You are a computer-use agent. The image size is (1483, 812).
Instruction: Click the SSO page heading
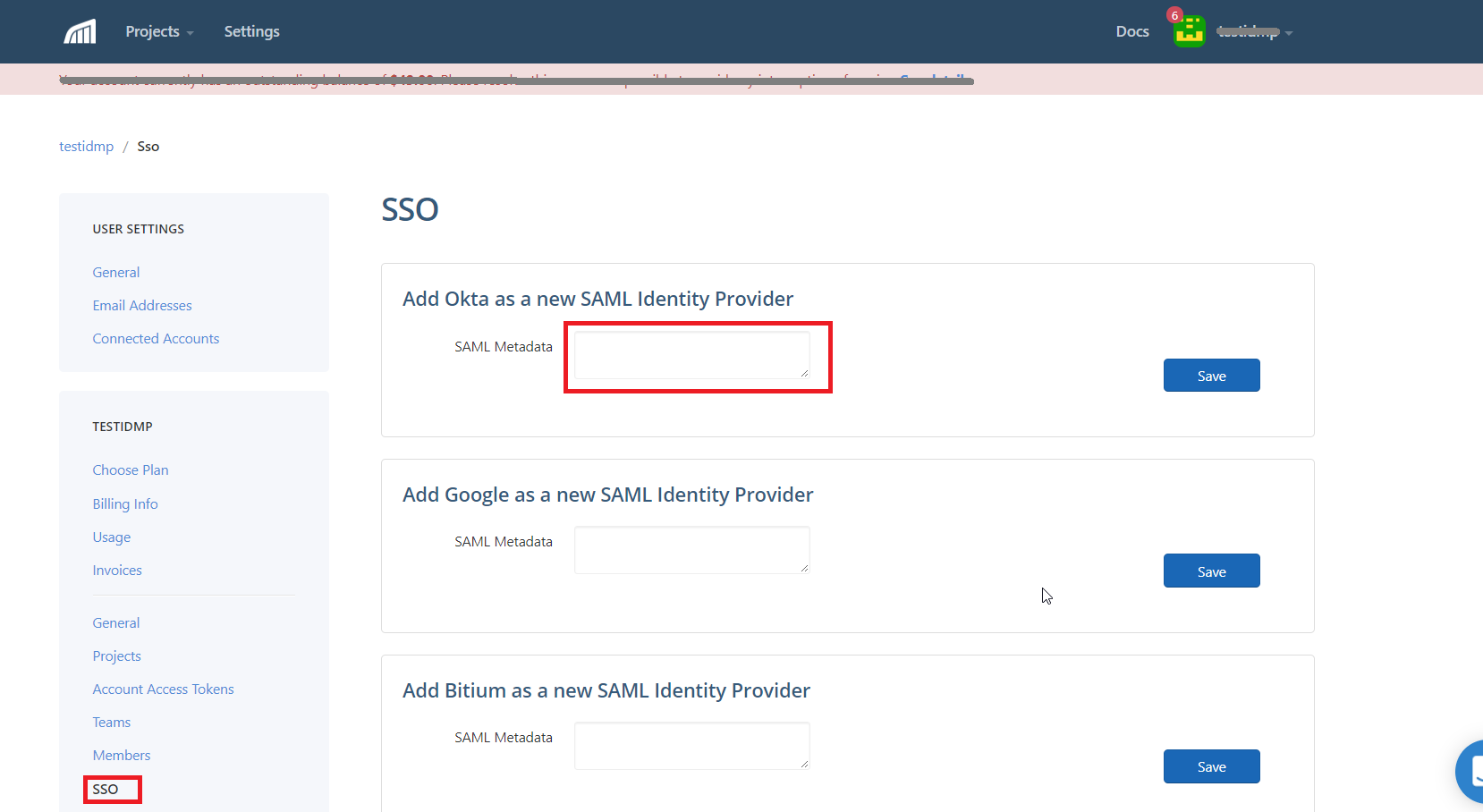[410, 209]
